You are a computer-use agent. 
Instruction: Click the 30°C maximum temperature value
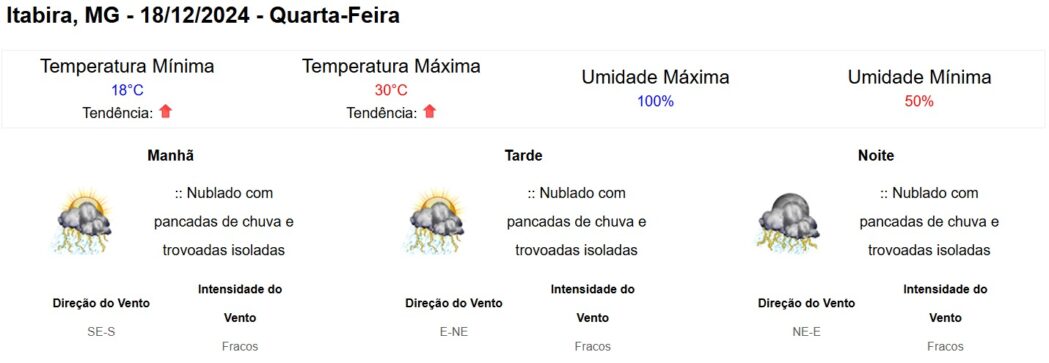point(391,90)
